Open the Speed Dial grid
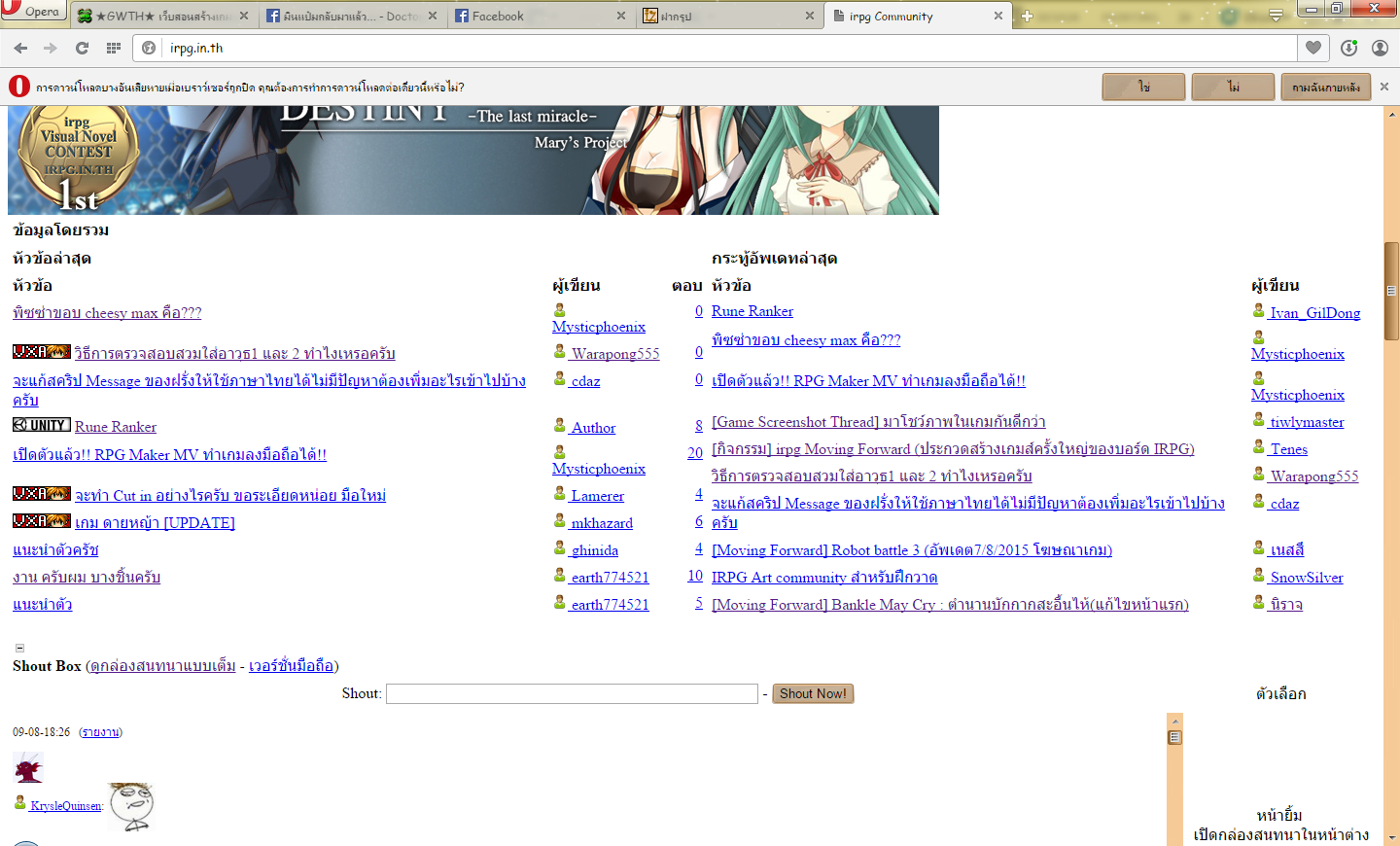 114,48
